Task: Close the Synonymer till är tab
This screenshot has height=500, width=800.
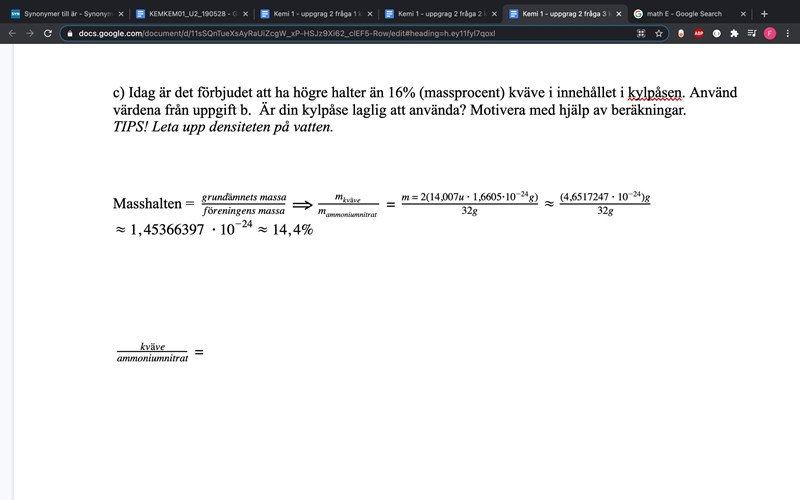Action: tap(121, 14)
